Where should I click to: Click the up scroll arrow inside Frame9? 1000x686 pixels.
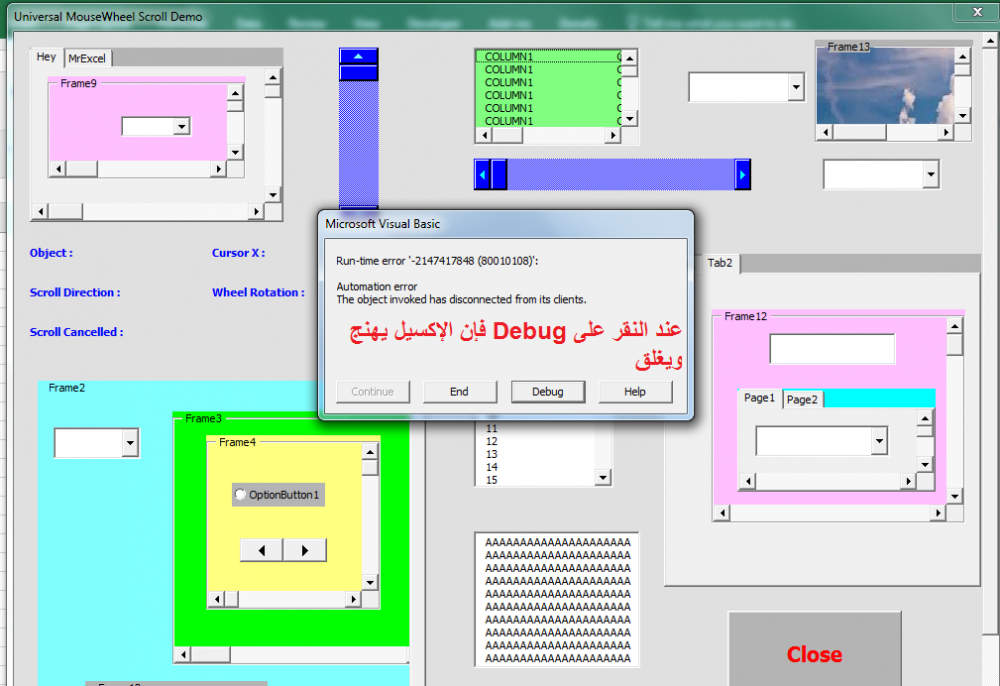(x=235, y=92)
